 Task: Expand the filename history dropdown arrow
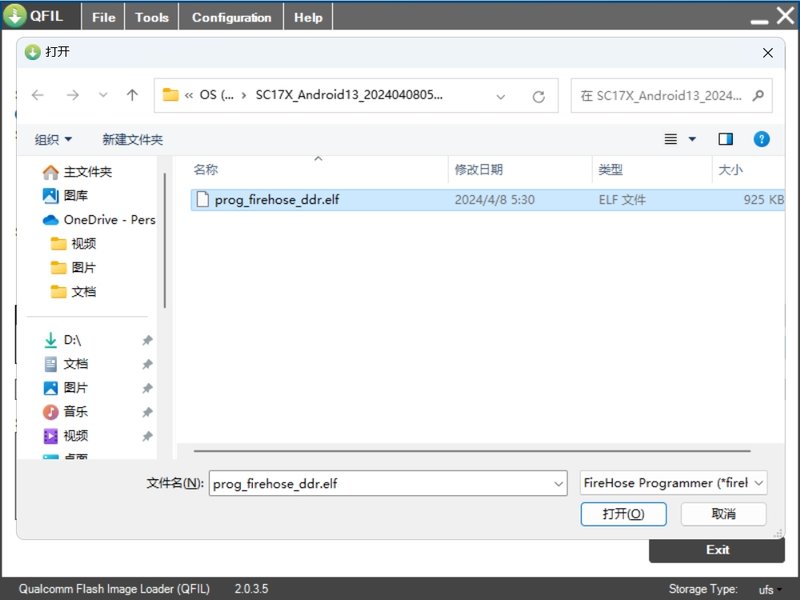point(559,484)
